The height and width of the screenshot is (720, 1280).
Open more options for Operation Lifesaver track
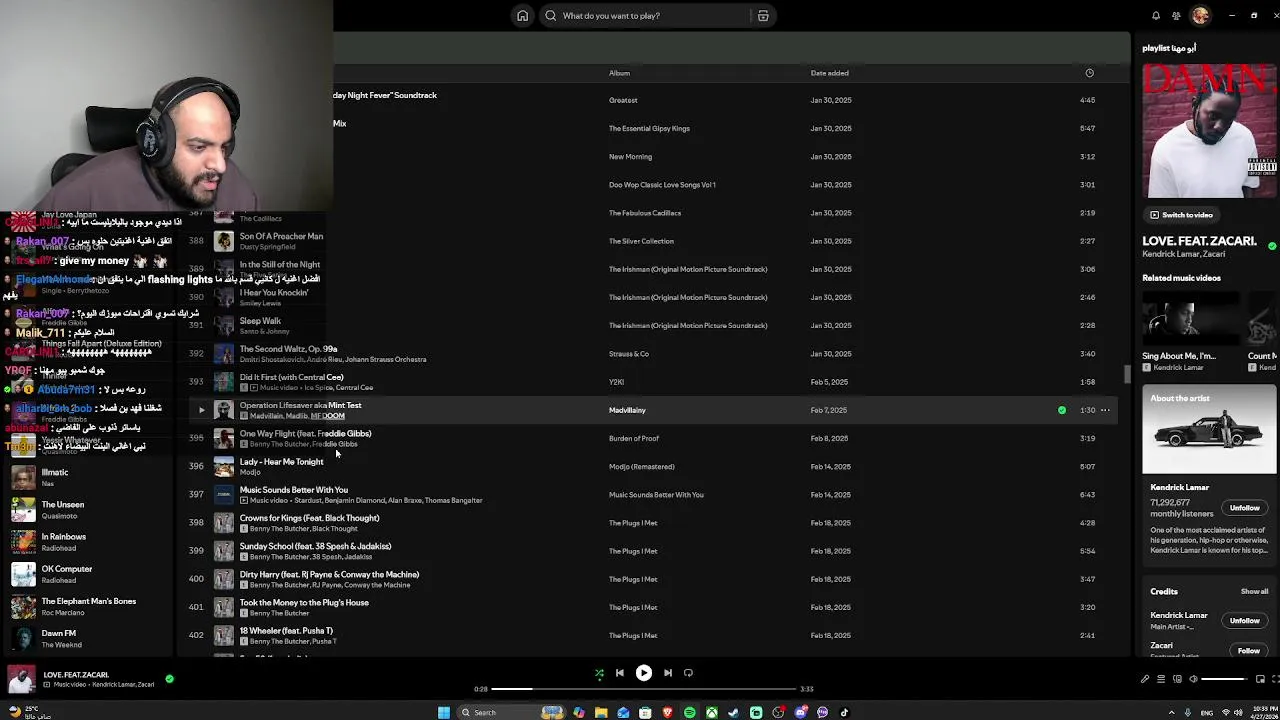coord(1105,410)
